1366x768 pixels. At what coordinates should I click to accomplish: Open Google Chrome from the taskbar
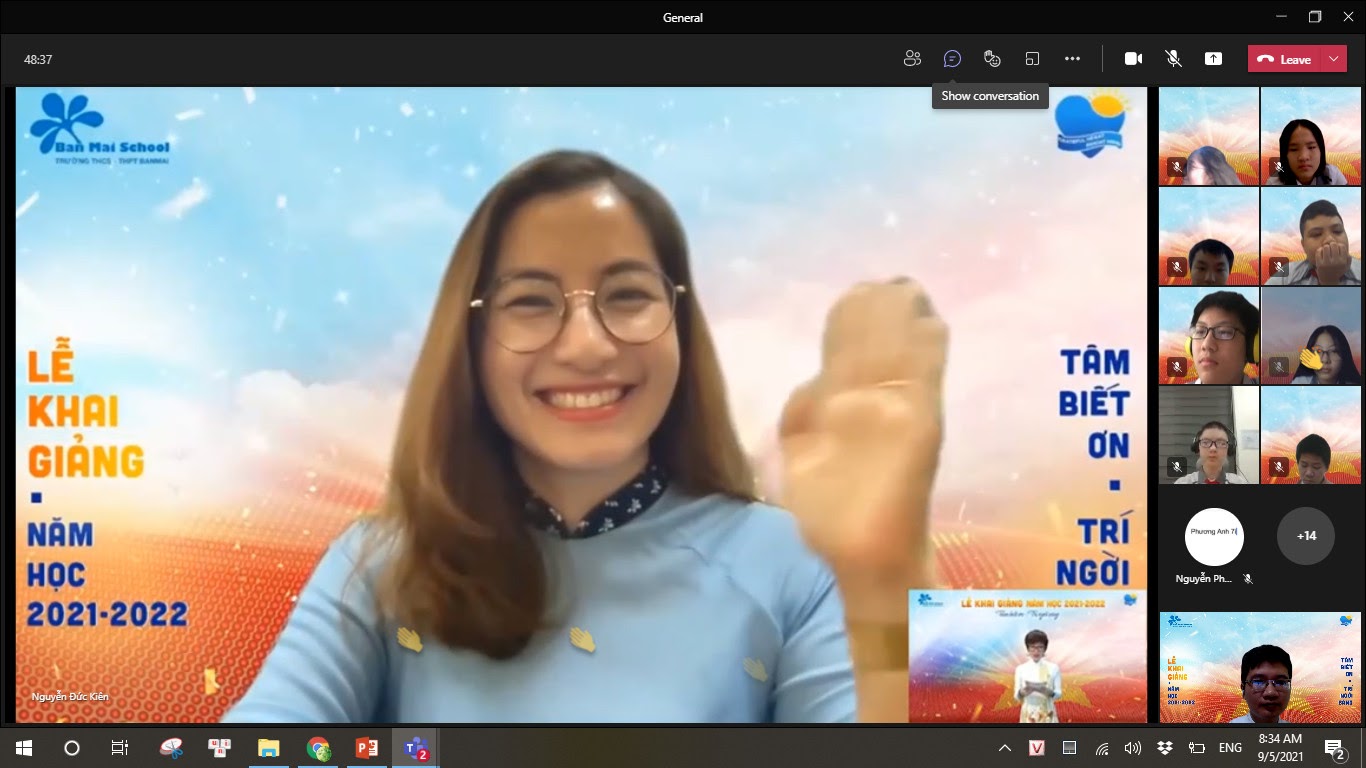click(x=318, y=748)
